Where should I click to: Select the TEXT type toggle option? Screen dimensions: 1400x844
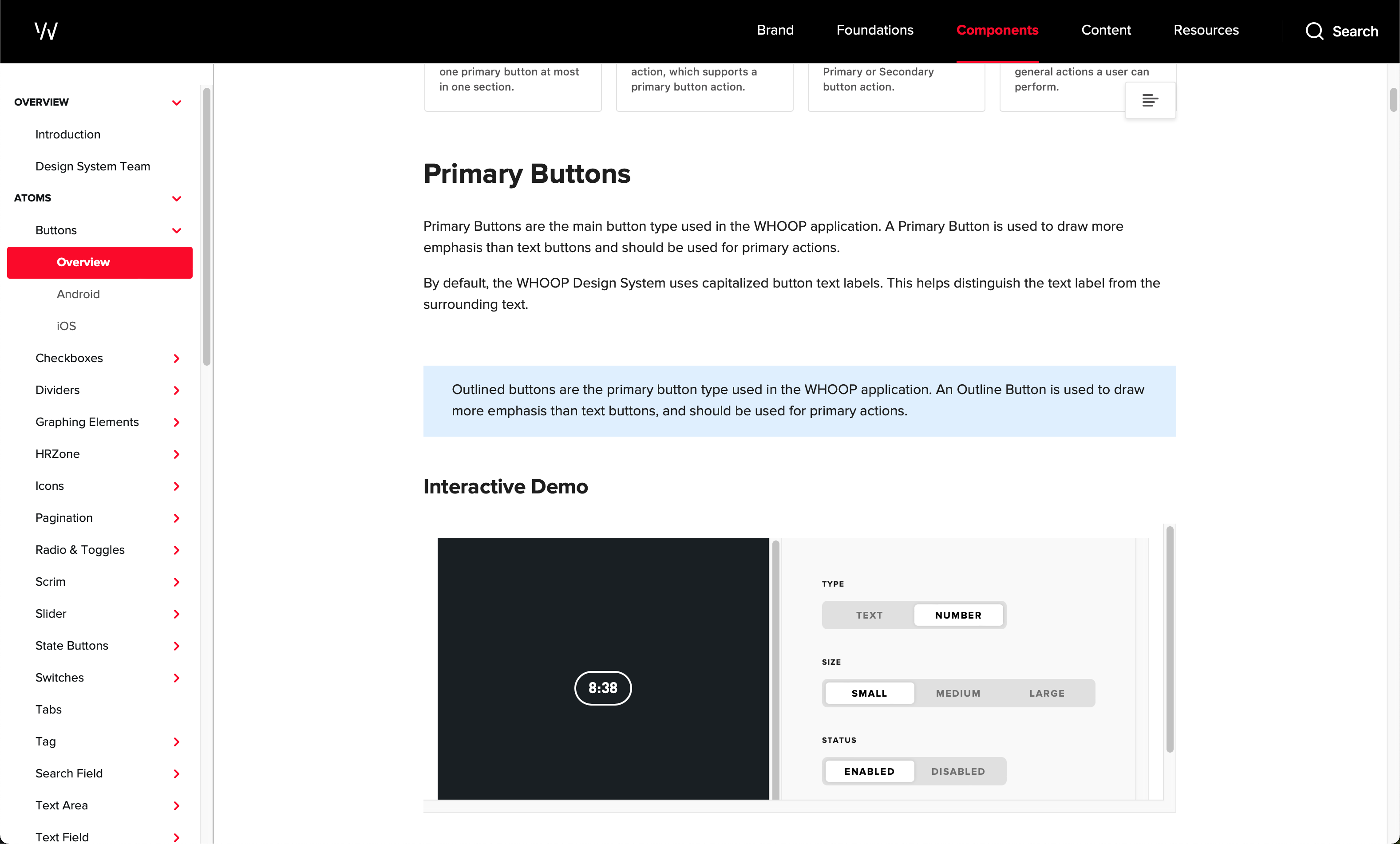869,615
